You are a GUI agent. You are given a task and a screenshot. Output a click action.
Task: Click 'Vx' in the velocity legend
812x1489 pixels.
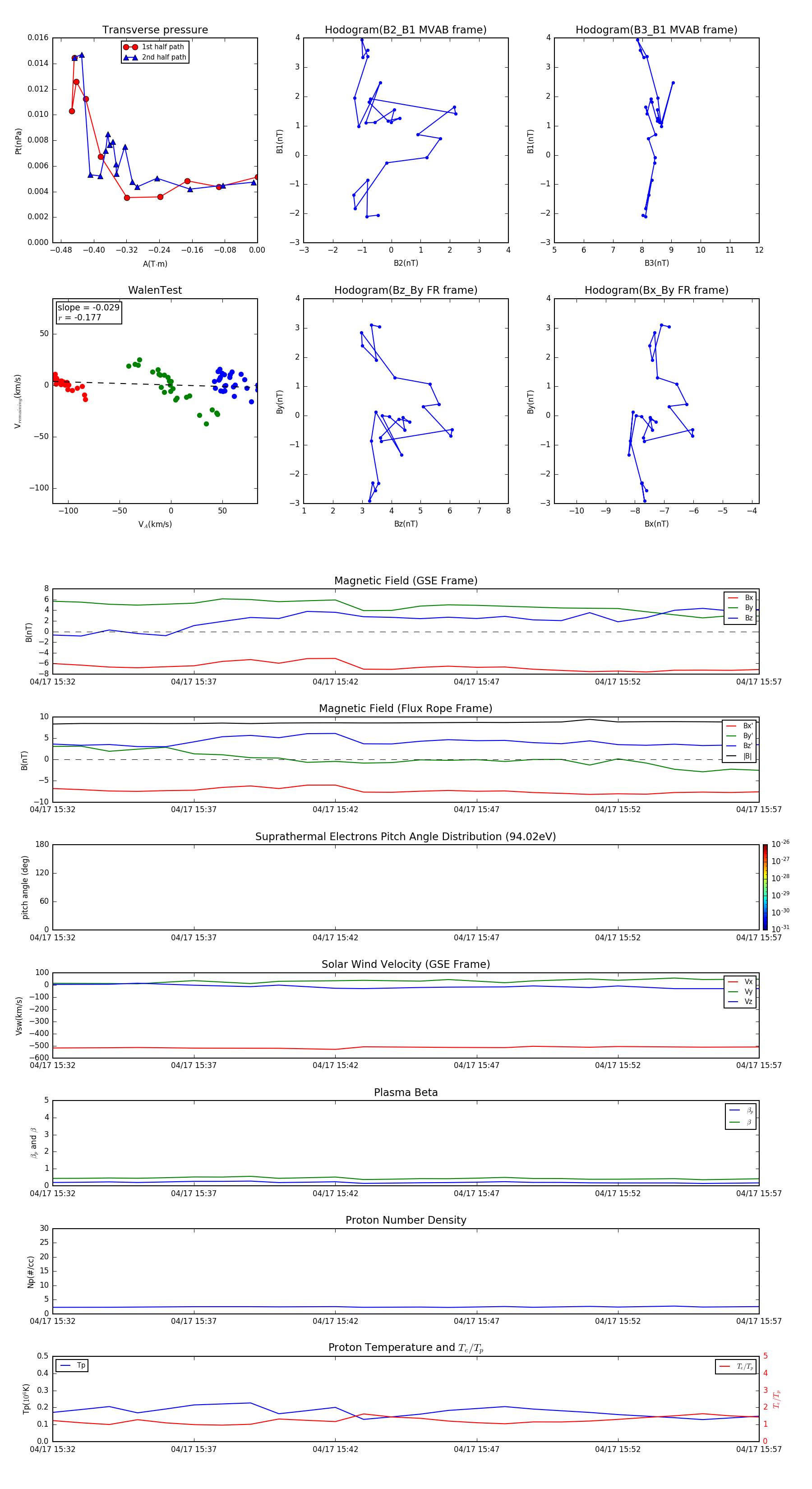click(x=741, y=982)
